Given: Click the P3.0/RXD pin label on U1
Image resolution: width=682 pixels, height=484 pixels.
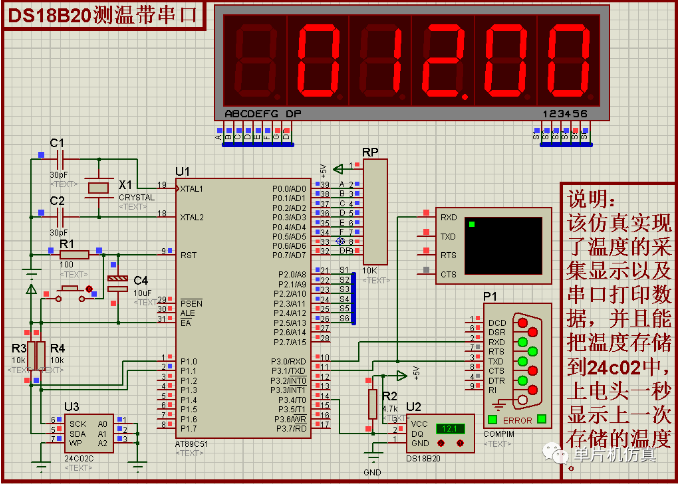Looking at the screenshot, I should tap(289, 361).
